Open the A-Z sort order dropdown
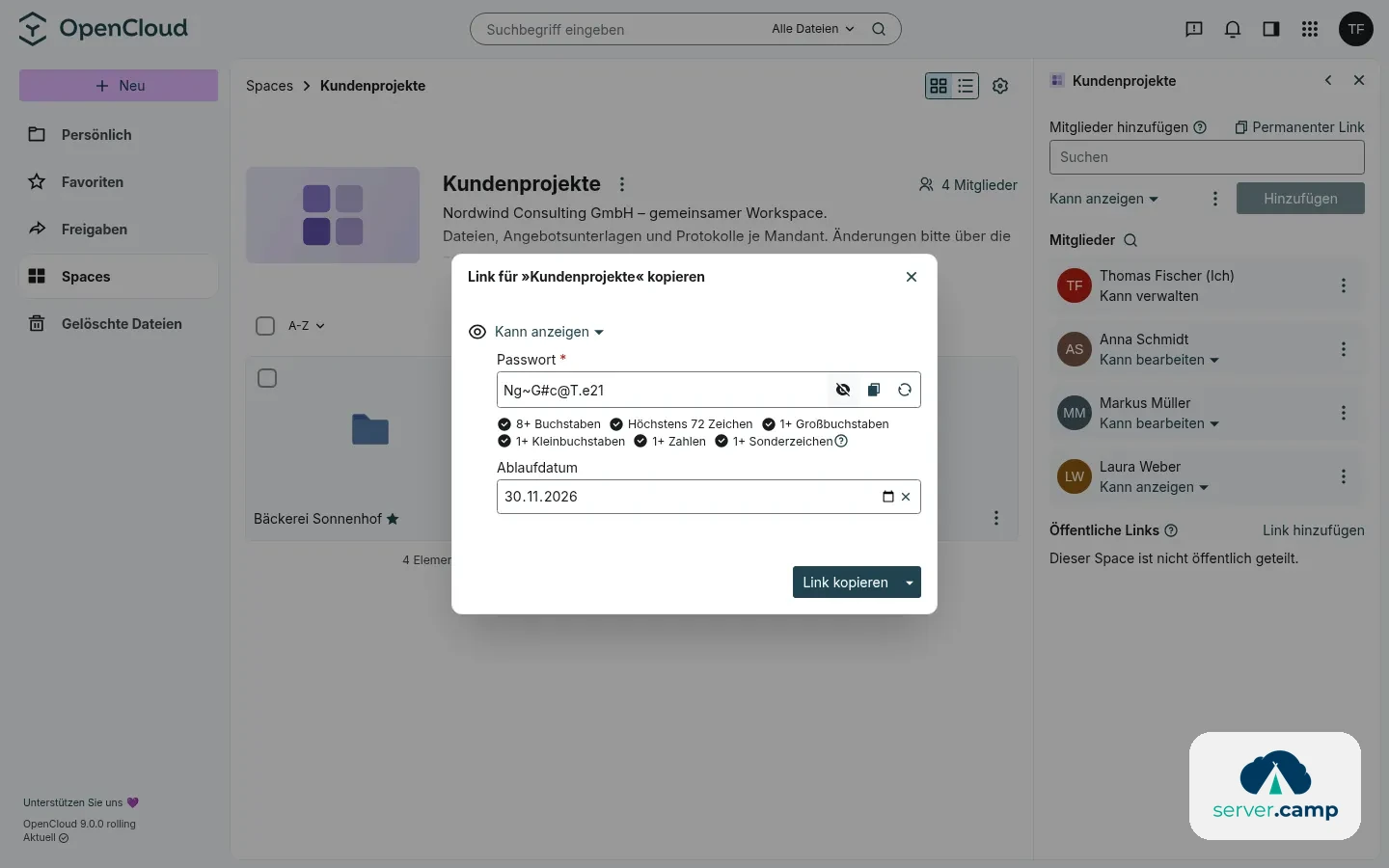The image size is (1389, 868). pyautogui.click(x=307, y=326)
